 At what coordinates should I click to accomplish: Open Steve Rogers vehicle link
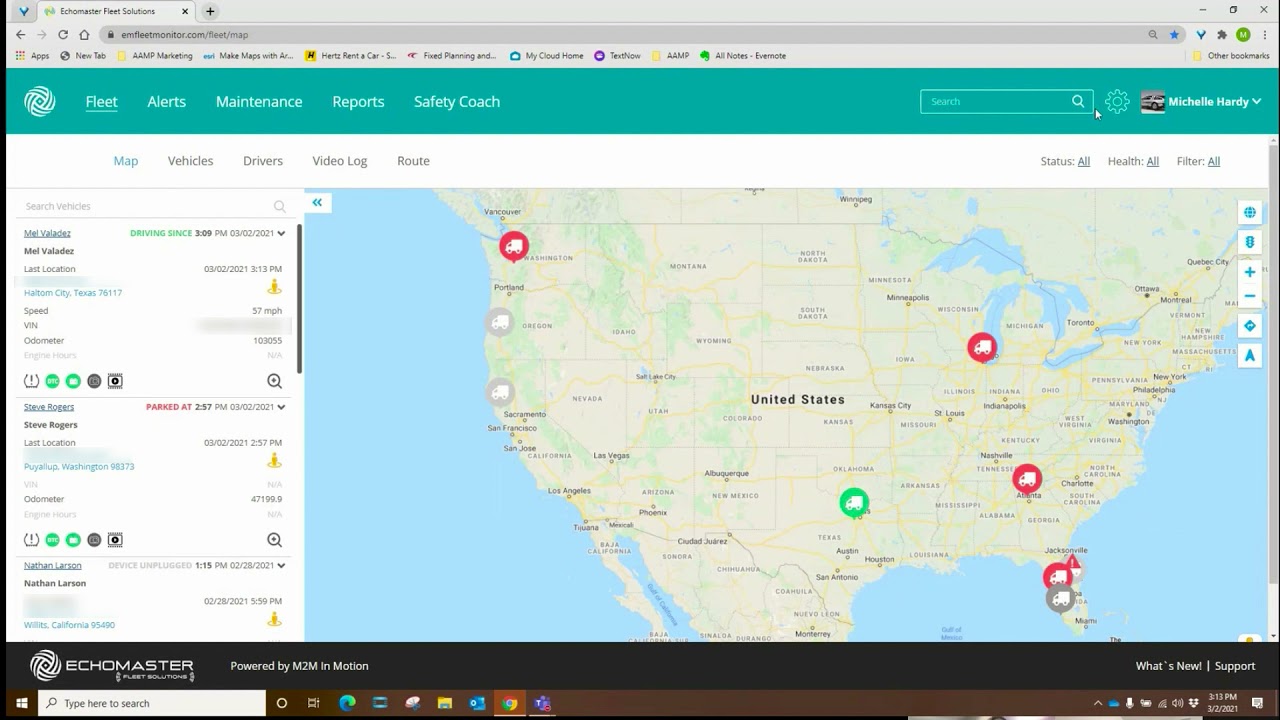click(x=49, y=407)
